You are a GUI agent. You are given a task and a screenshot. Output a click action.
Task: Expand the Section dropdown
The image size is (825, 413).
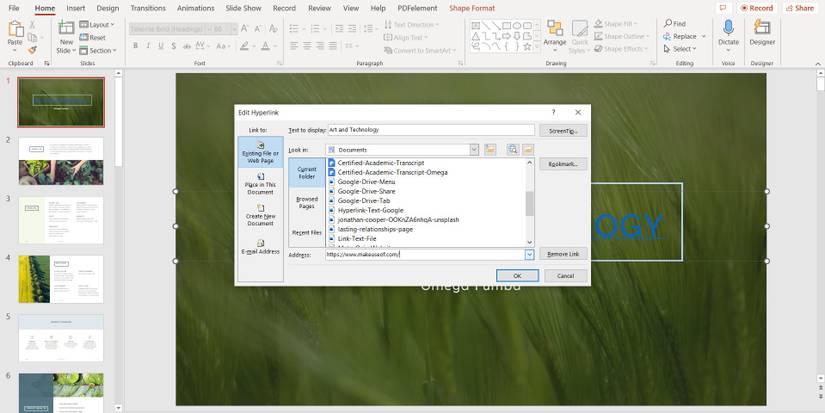pos(98,51)
